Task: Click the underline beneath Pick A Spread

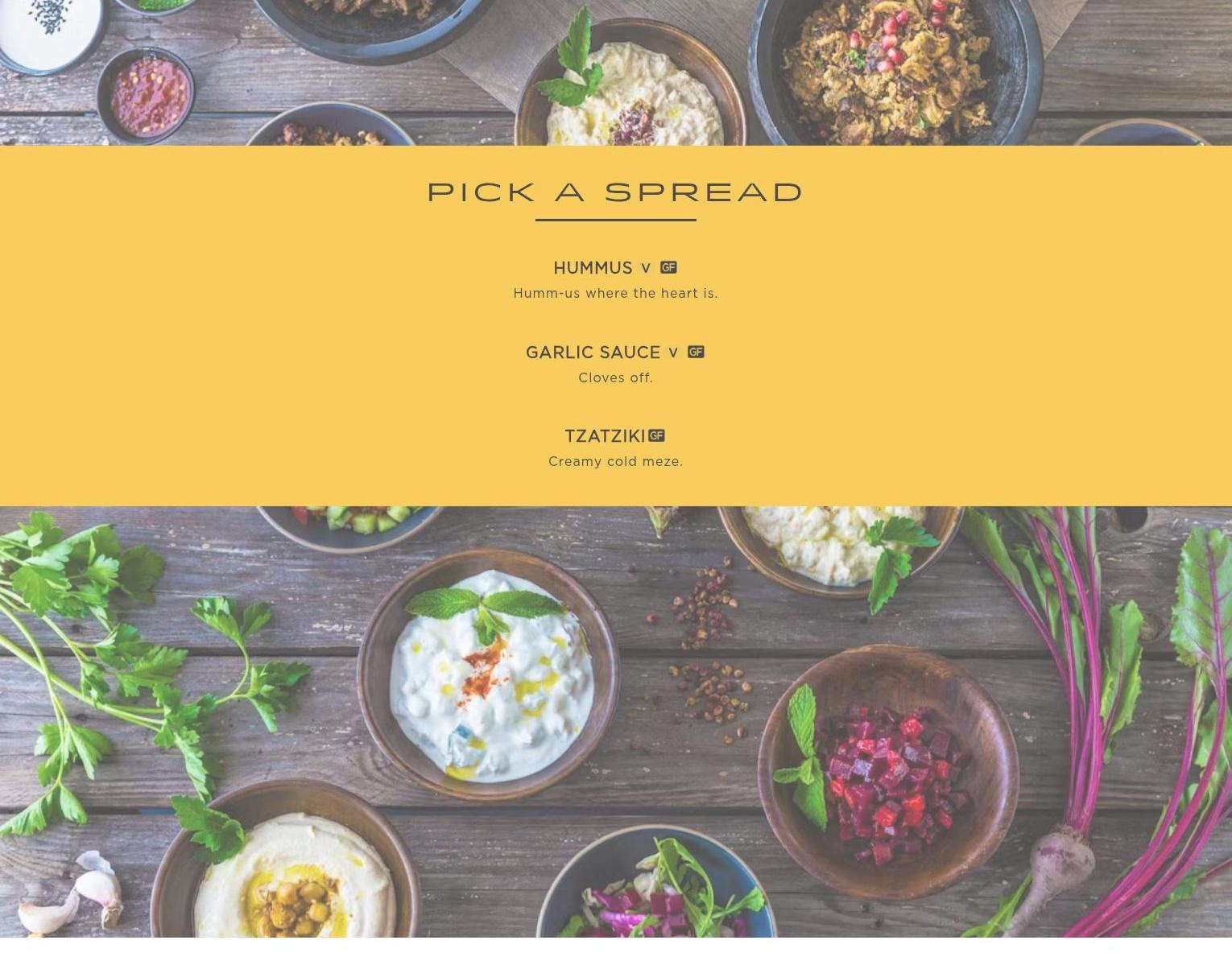Action: pyautogui.click(x=615, y=220)
